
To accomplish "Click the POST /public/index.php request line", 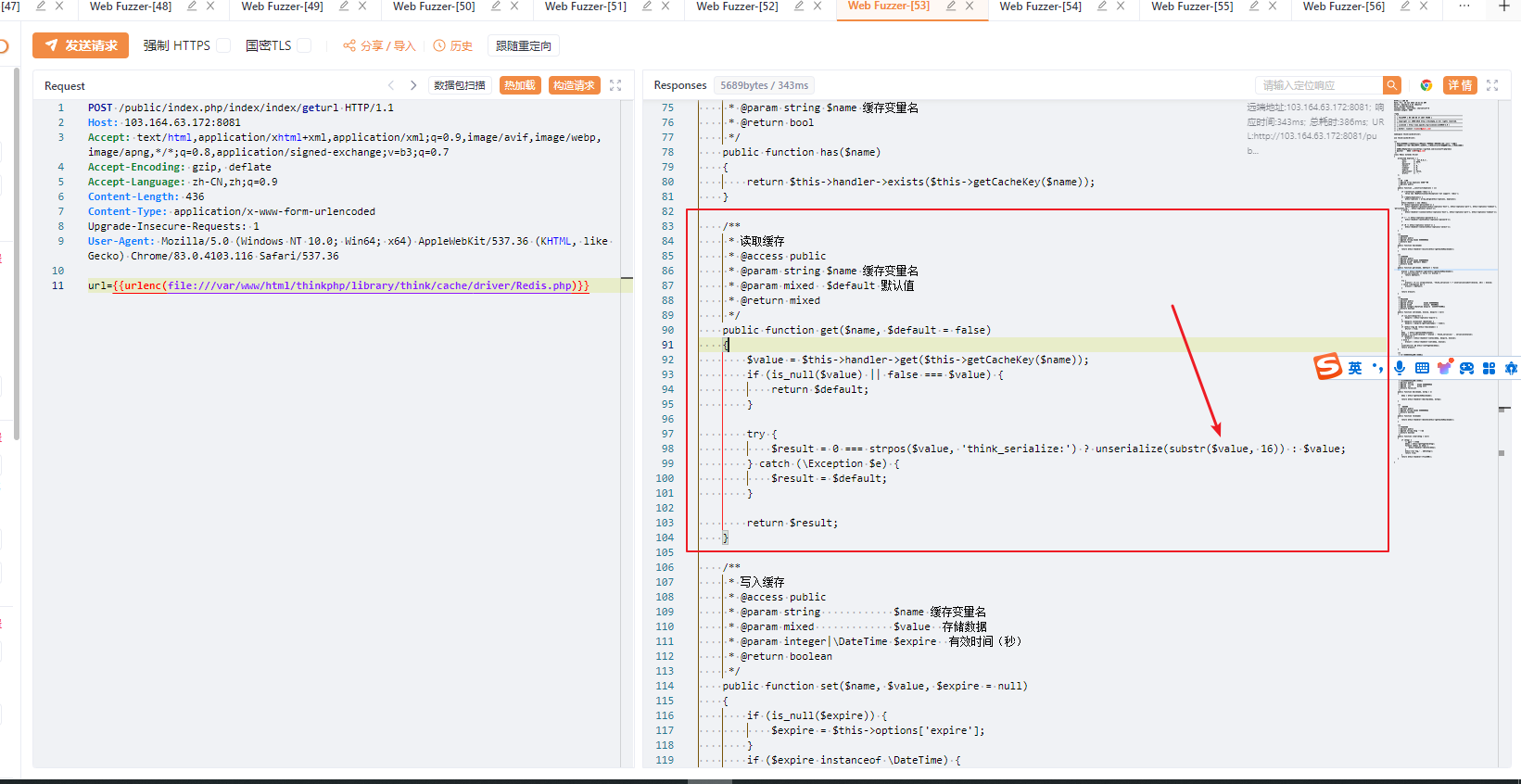I will 241,107.
